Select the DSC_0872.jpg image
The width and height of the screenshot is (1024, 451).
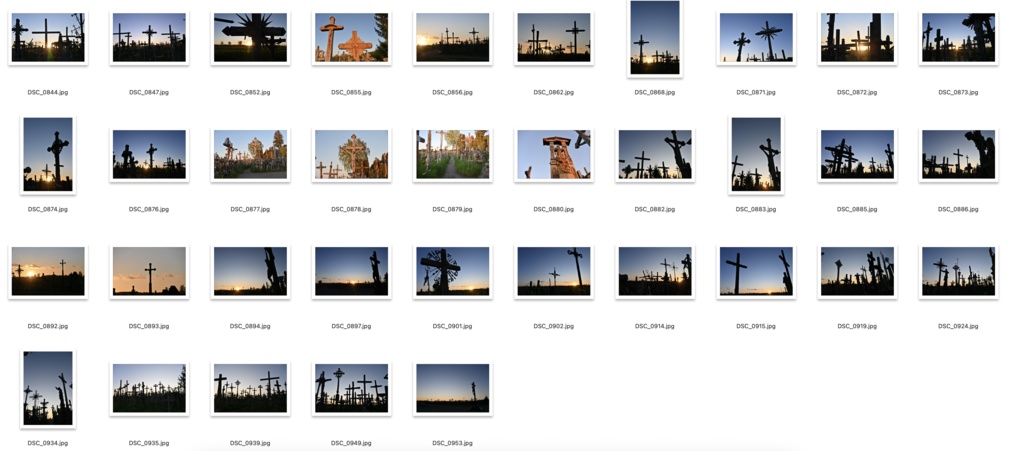click(x=857, y=38)
